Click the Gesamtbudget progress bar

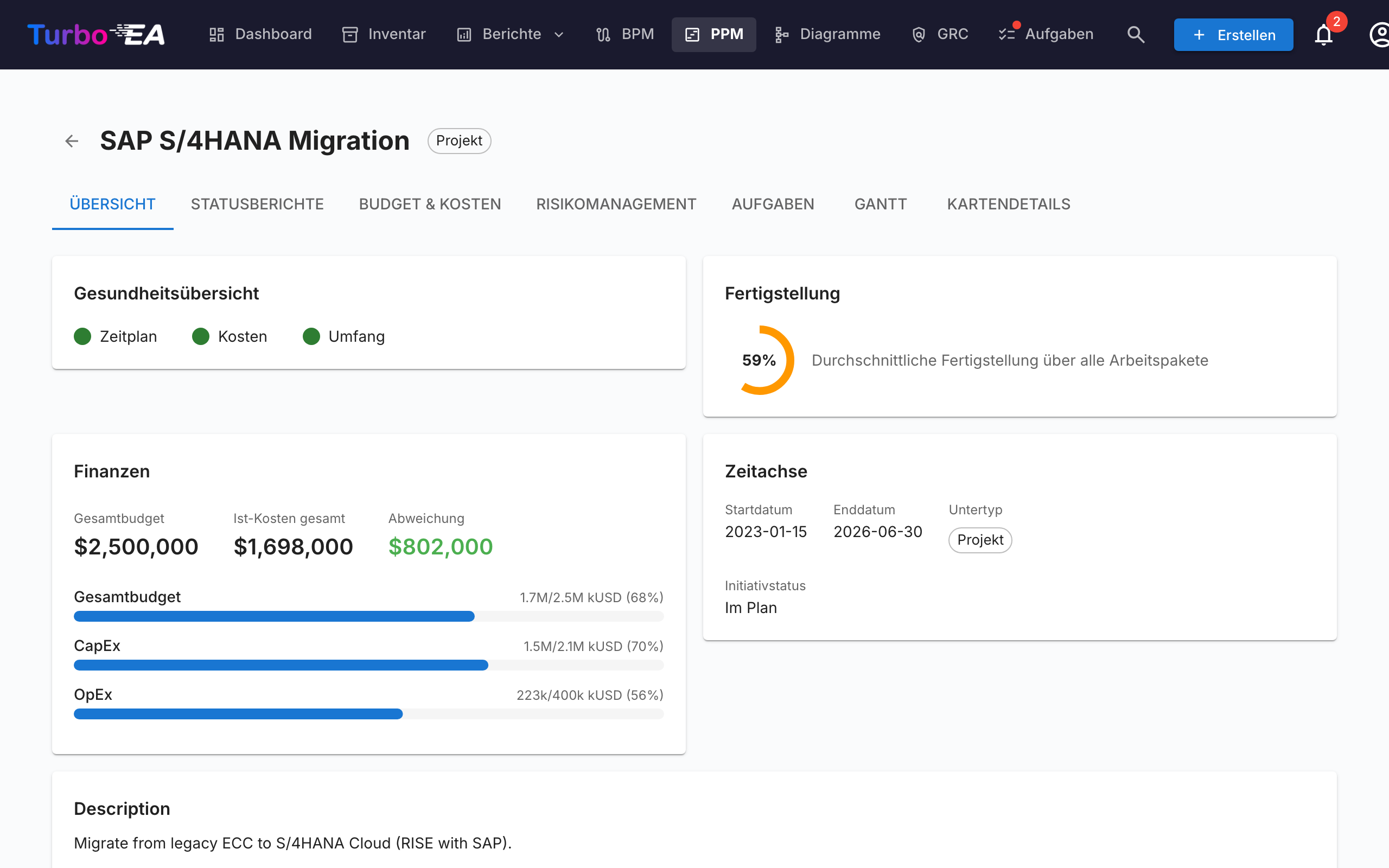tap(368, 617)
